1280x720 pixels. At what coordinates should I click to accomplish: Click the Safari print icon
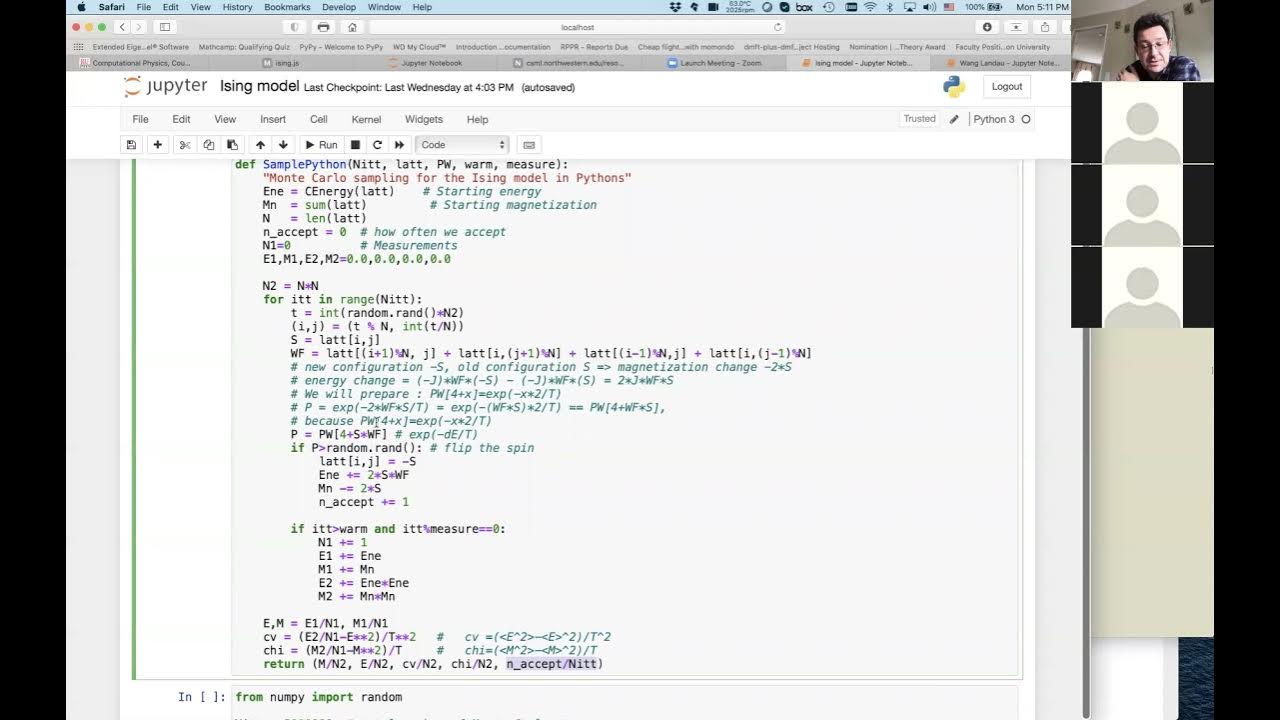click(x=323, y=27)
